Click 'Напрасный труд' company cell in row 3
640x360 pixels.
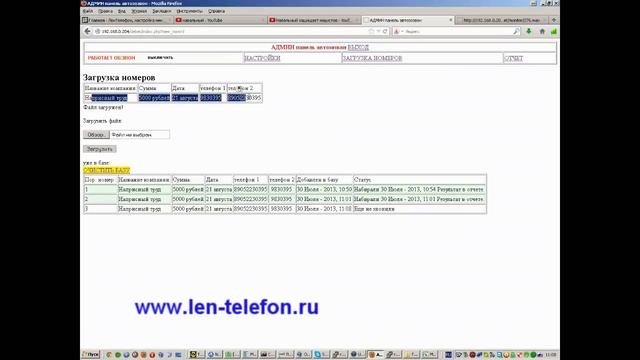pyautogui.click(x=144, y=209)
